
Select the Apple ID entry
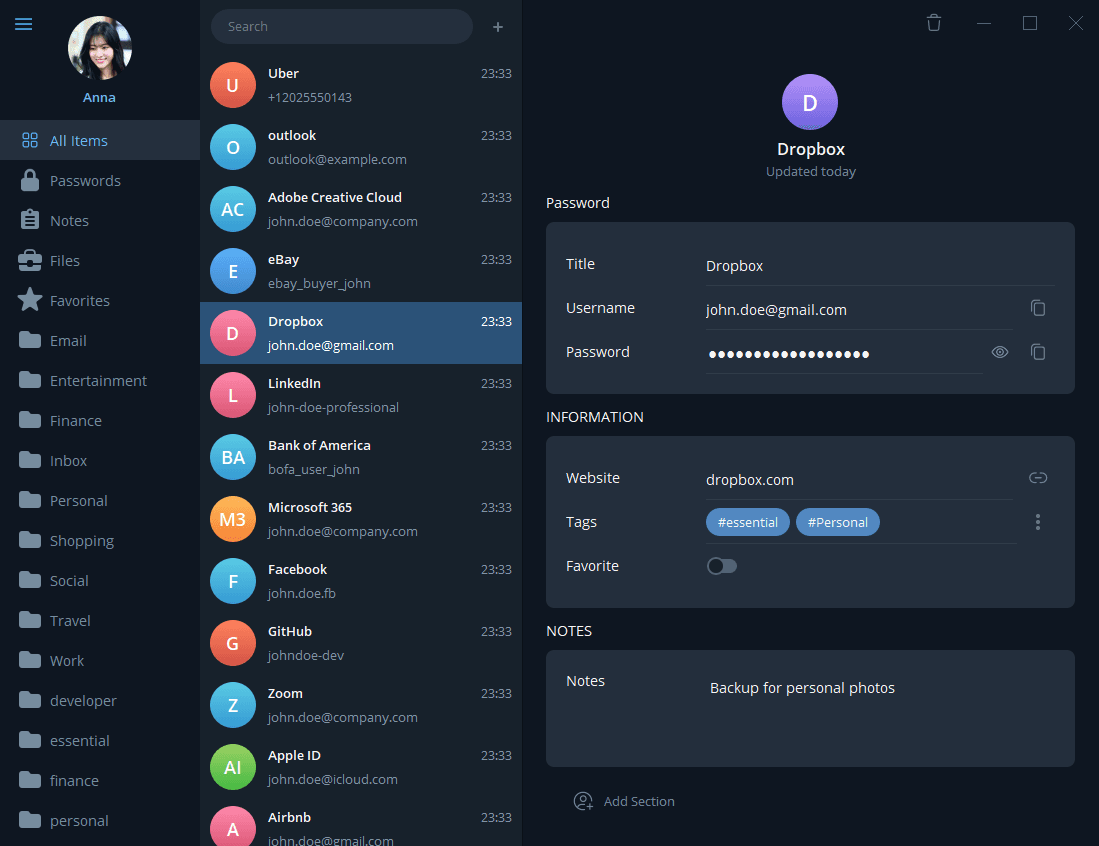tap(361, 767)
